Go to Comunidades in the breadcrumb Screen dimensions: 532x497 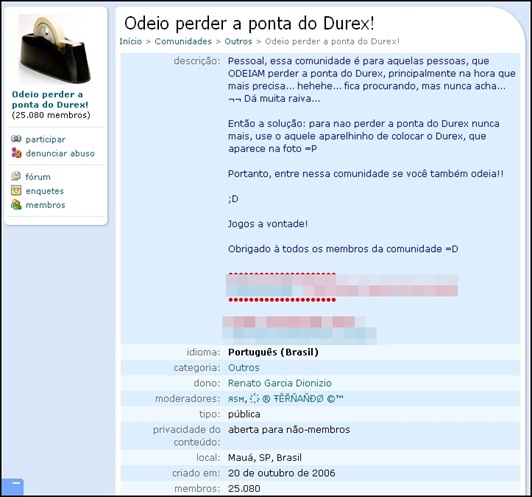tap(183, 41)
